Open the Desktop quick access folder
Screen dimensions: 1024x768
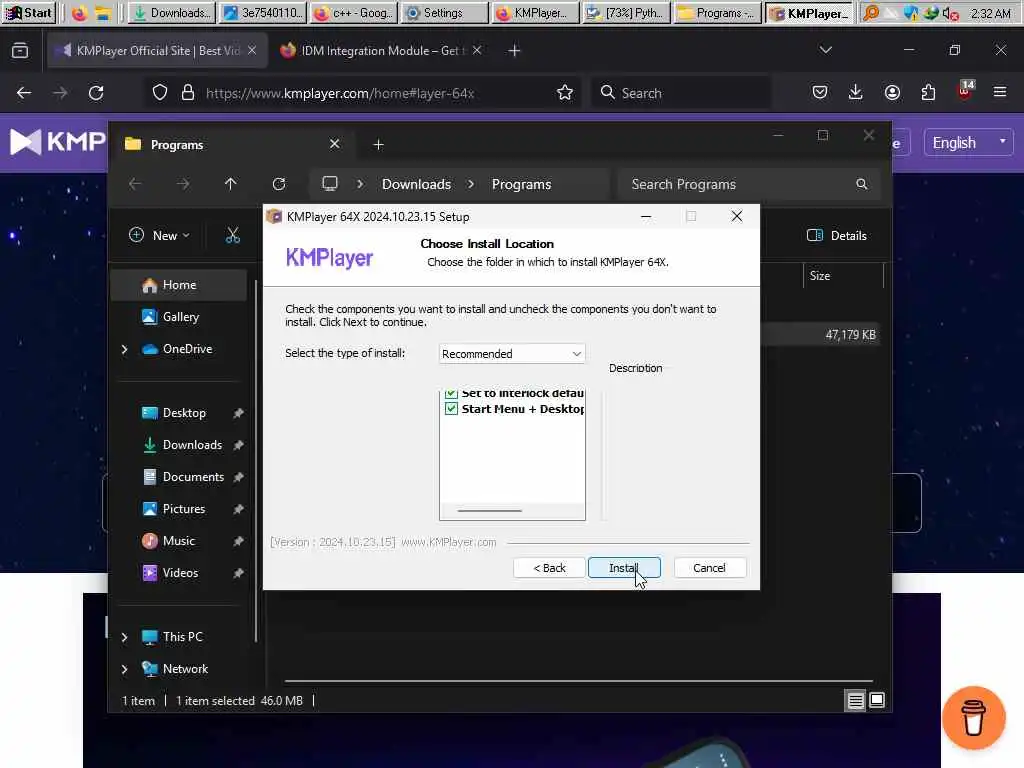pyautogui.click(x=183, y=413)
